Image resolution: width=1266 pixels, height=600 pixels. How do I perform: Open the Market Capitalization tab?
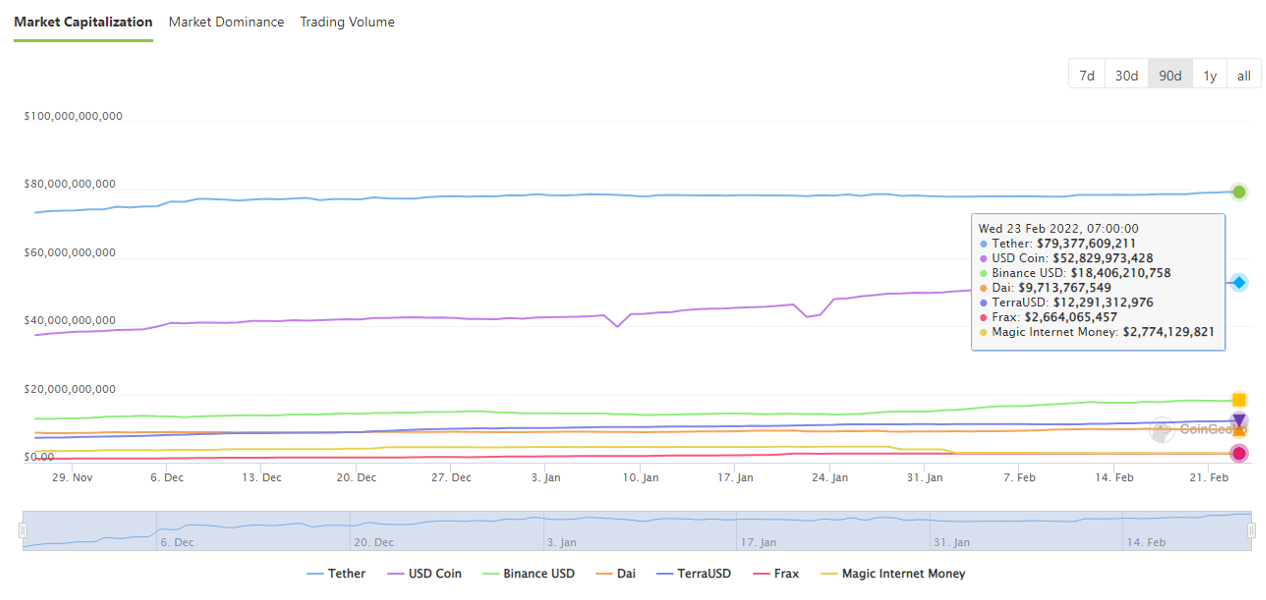[x=83, y=22]
